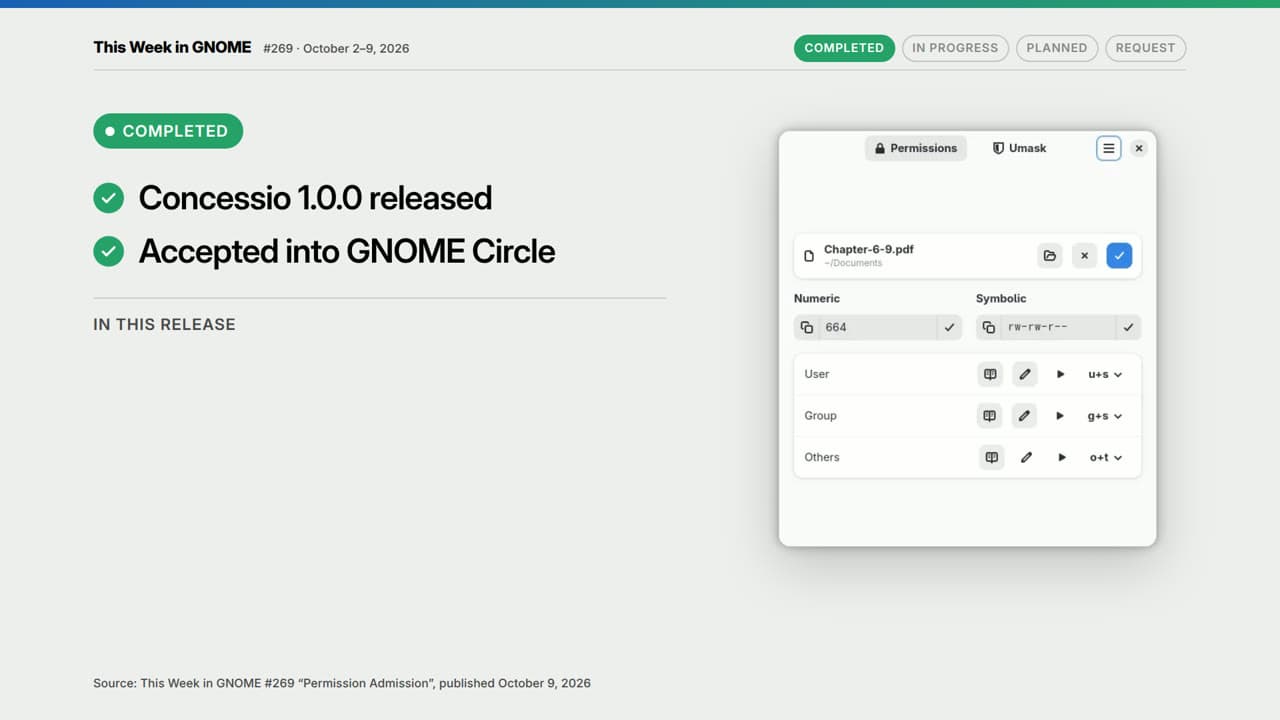
Task: Copy the numeric permission value
Action: 807,327
